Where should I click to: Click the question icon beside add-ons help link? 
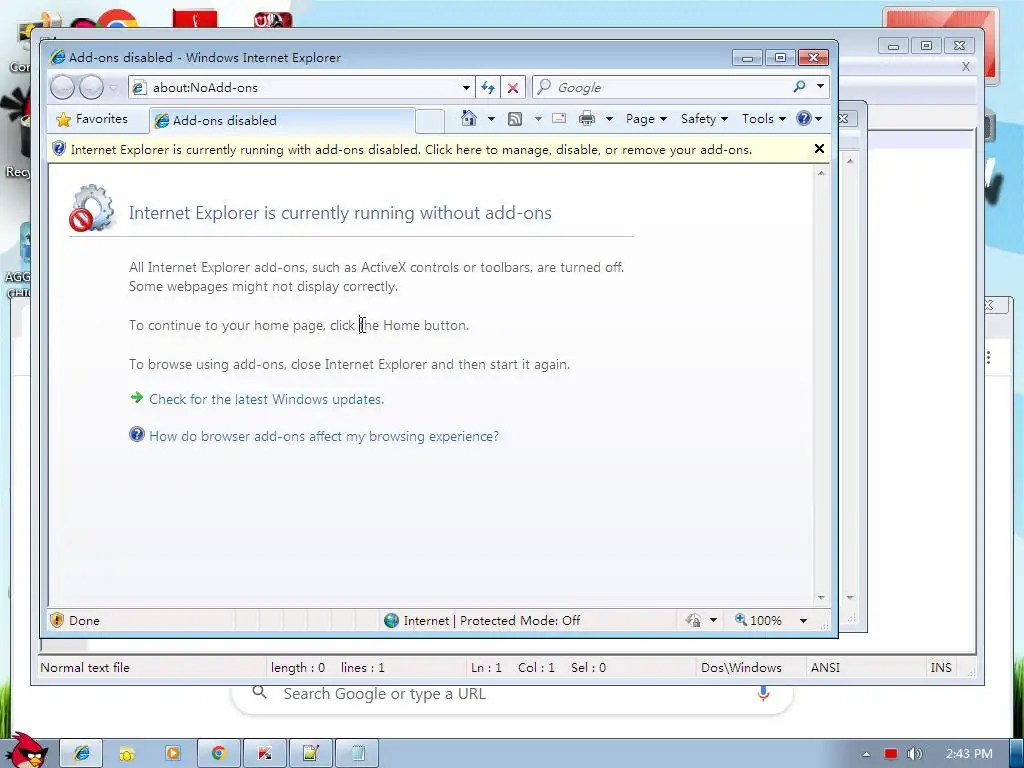point(136,434)
